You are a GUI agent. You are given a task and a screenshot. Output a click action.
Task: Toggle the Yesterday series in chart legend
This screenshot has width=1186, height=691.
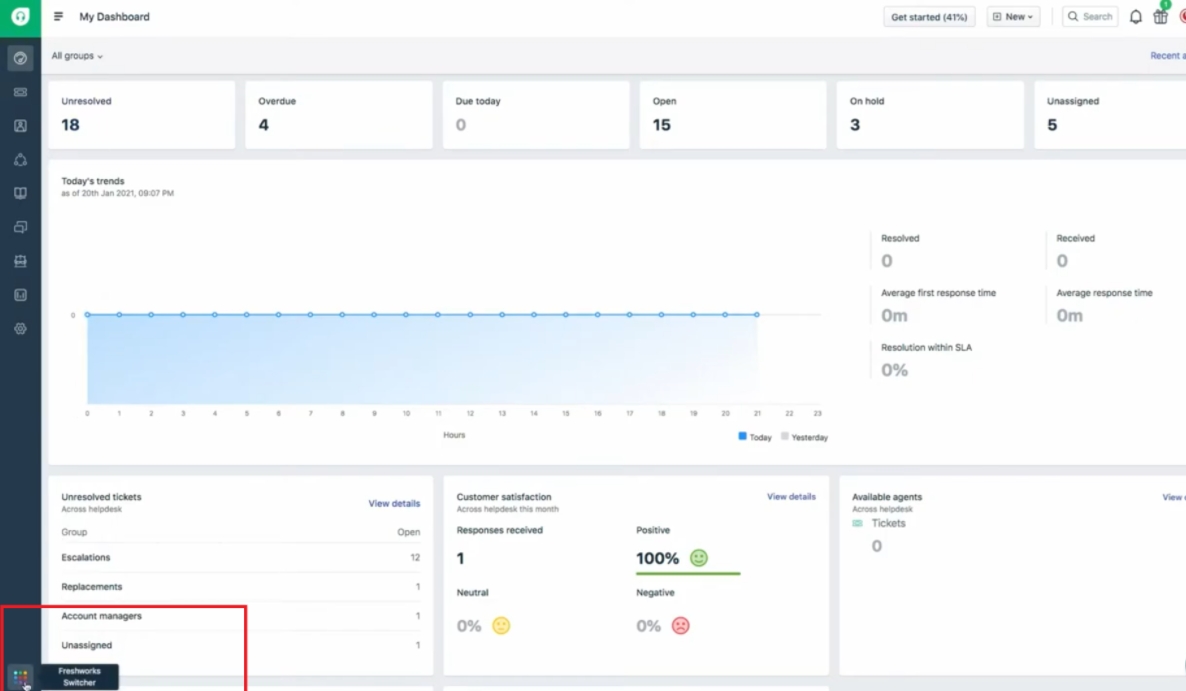point(804,437)
